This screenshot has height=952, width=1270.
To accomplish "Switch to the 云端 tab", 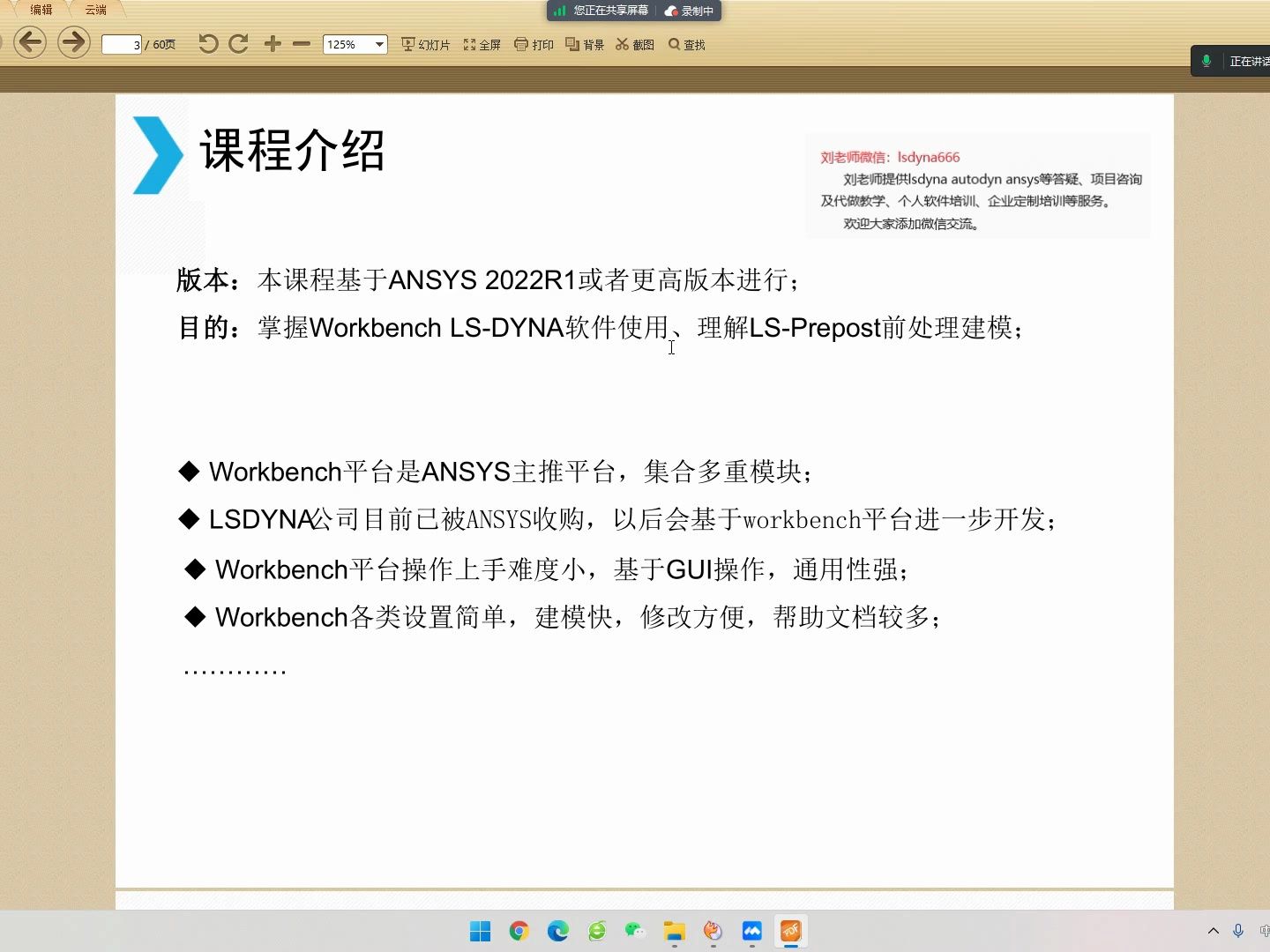I will click(x=95, y=10).
